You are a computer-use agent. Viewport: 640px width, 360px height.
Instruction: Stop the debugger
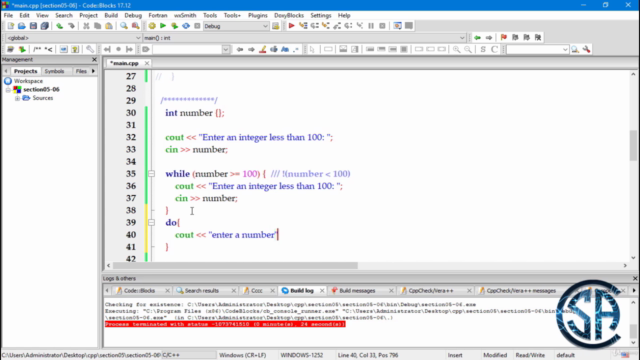pos(382,26)
